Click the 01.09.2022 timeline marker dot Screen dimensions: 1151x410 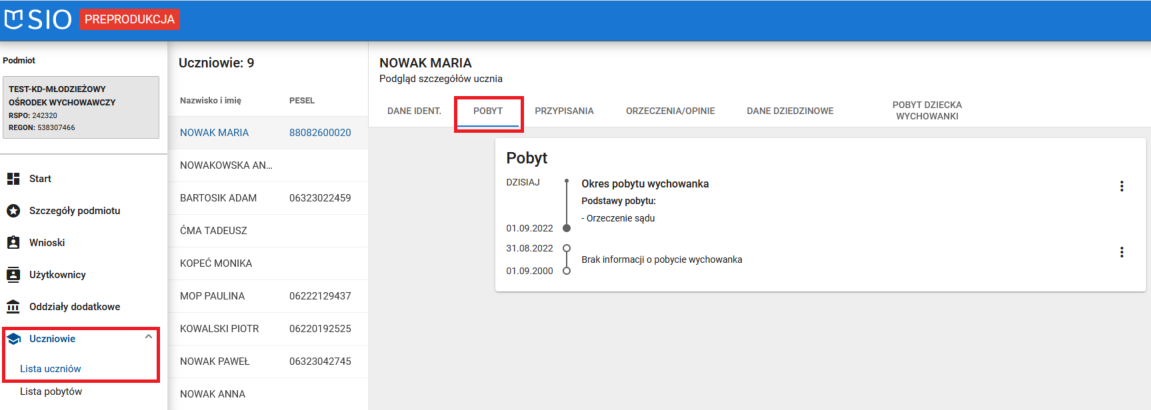point(566,228)
